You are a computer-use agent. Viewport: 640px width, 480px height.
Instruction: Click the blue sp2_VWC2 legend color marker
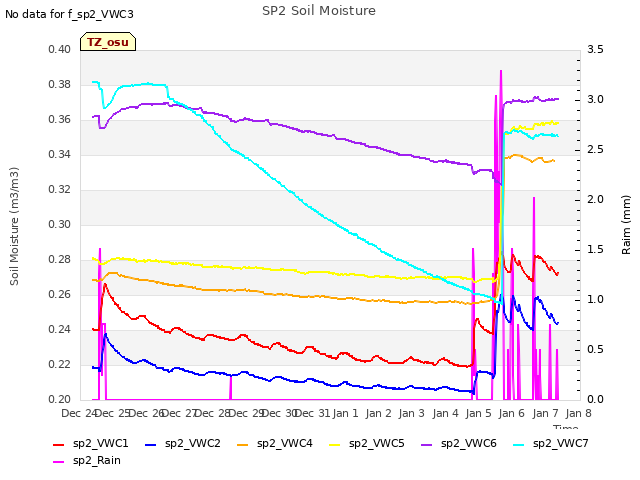tap(151, 444)
